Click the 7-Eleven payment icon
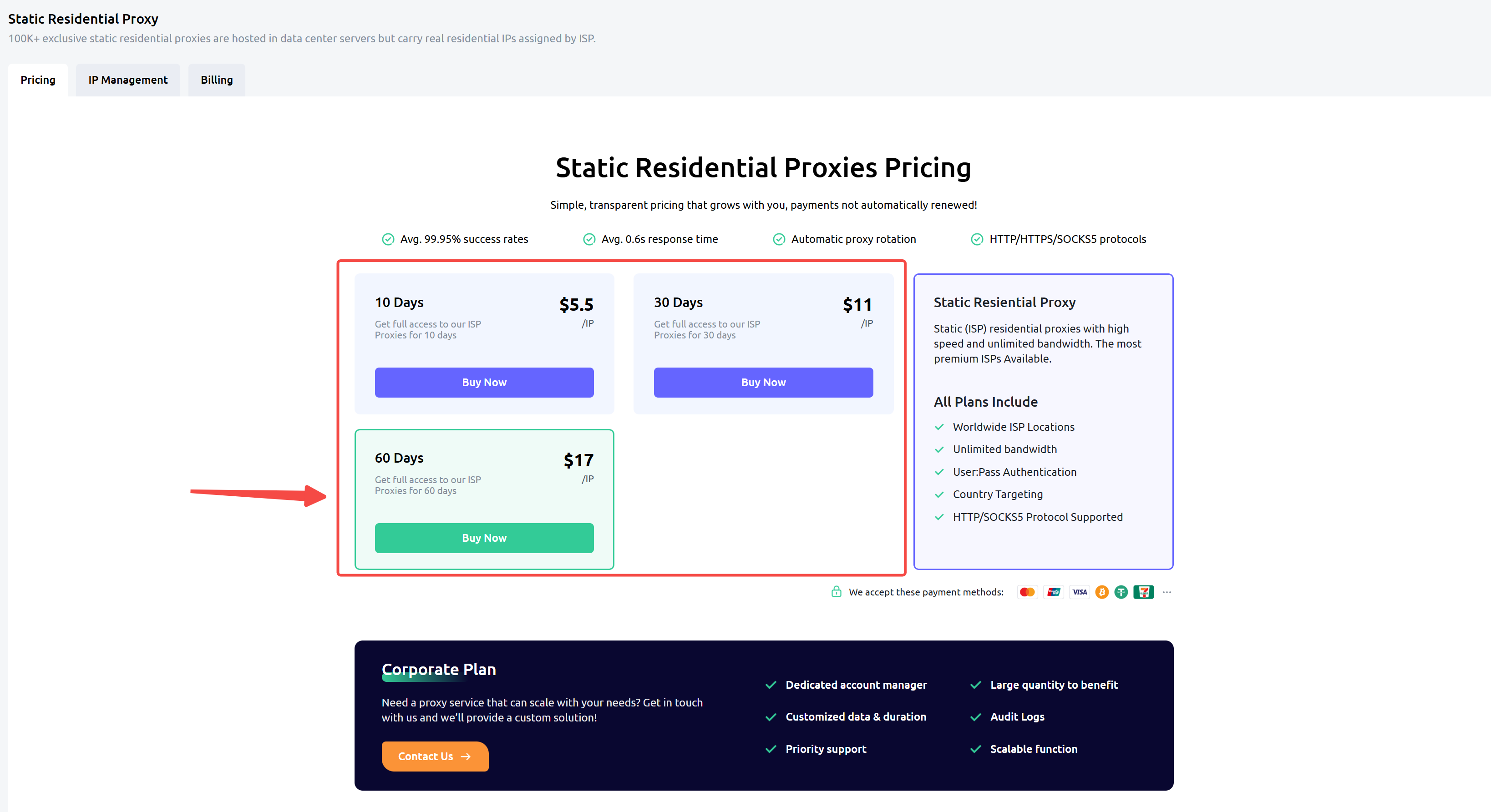 point(1143,592)
